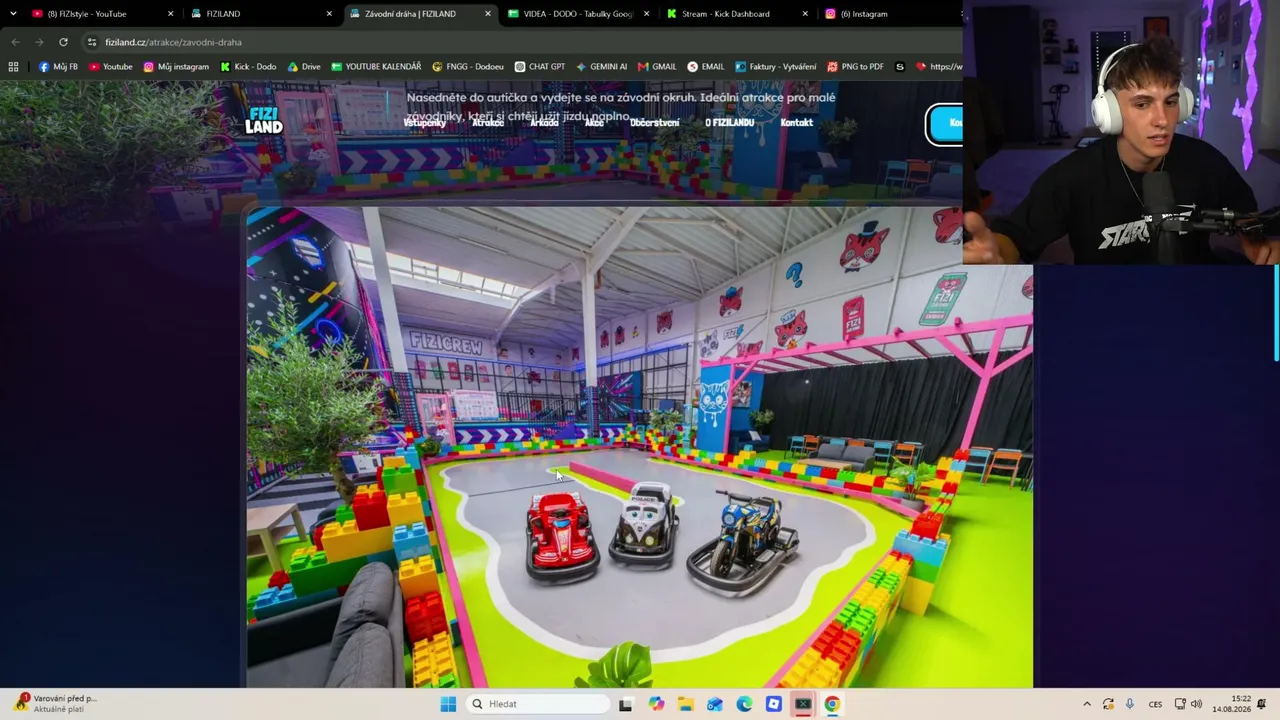The image size is (1280, 720).
Task: Launch Copilot from the taskbar
Action: (656, 704)
